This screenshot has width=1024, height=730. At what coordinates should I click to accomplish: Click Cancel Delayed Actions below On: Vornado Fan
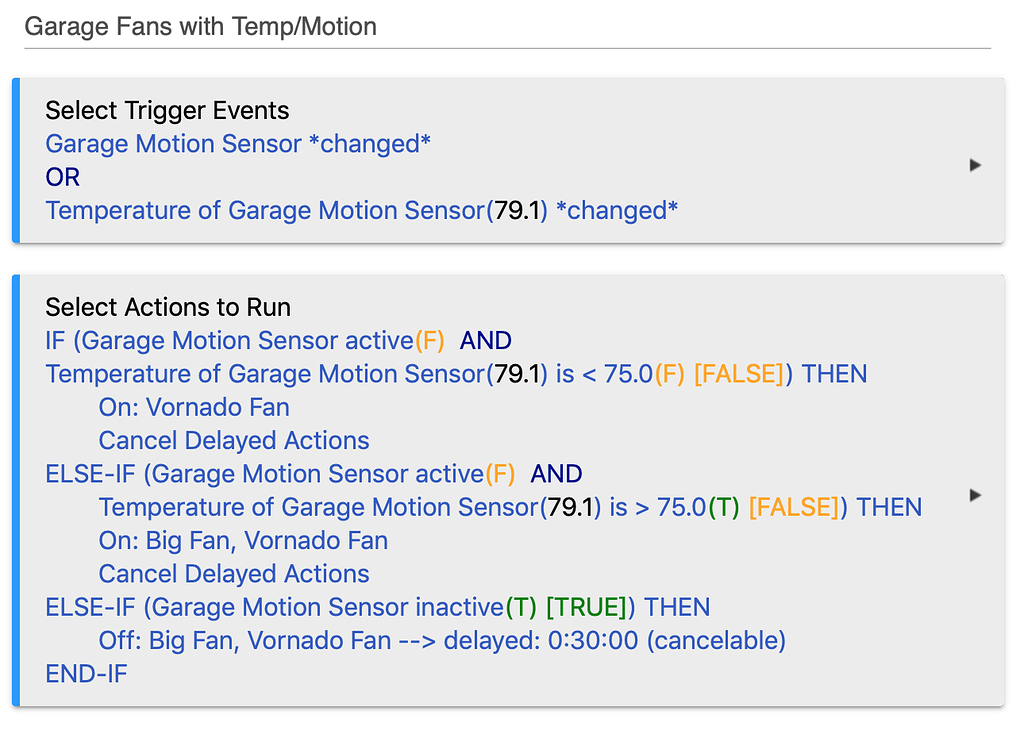coord(234,441)
